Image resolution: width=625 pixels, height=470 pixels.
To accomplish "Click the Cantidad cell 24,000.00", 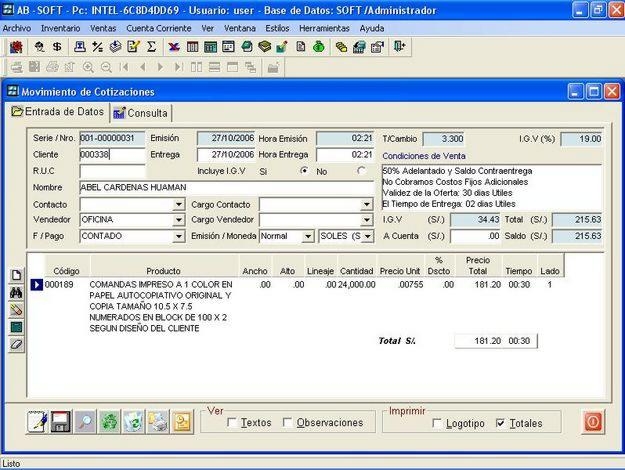I will click(356, 285).
